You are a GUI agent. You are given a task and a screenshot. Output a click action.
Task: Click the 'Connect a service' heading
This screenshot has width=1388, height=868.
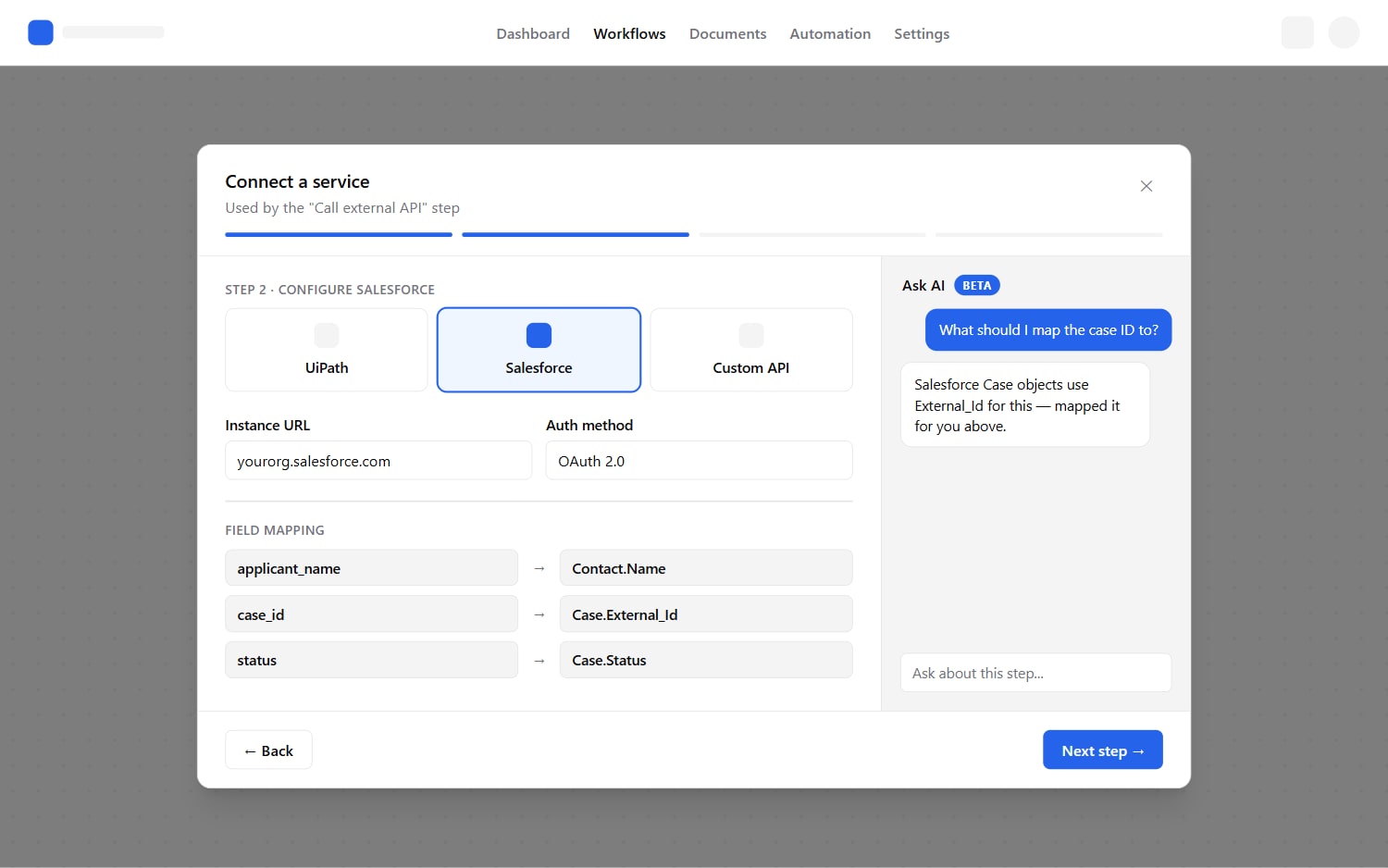[297, 181]
